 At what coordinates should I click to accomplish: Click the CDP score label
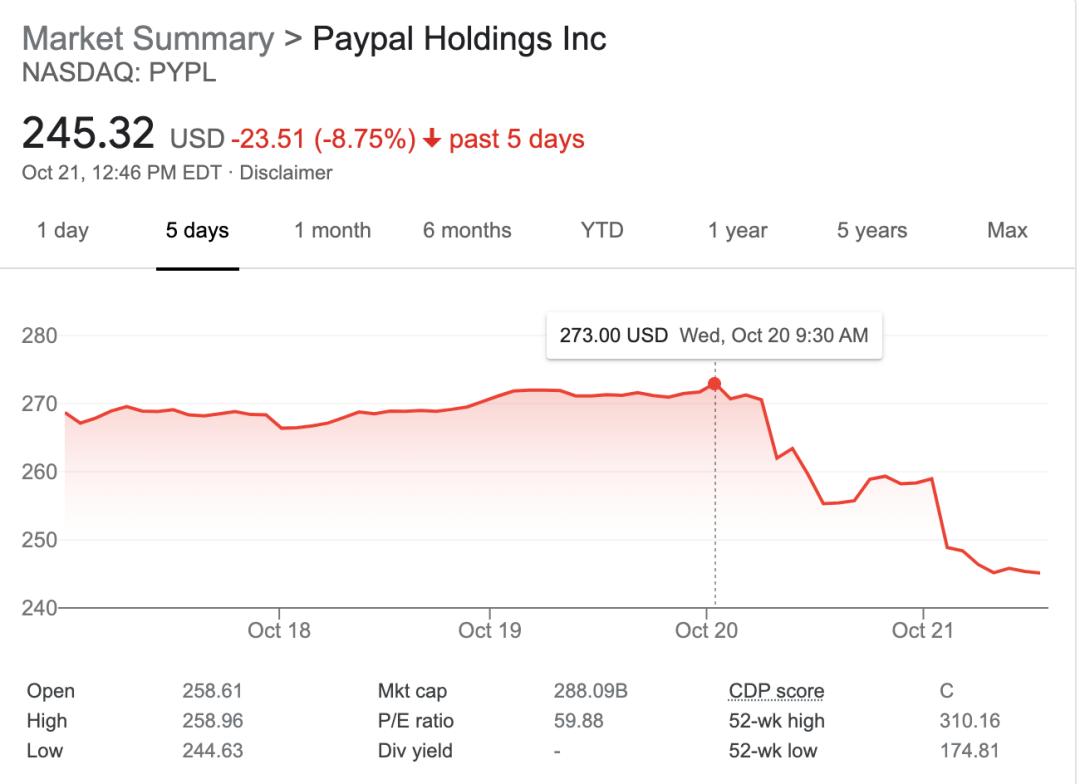click(776, 691)
